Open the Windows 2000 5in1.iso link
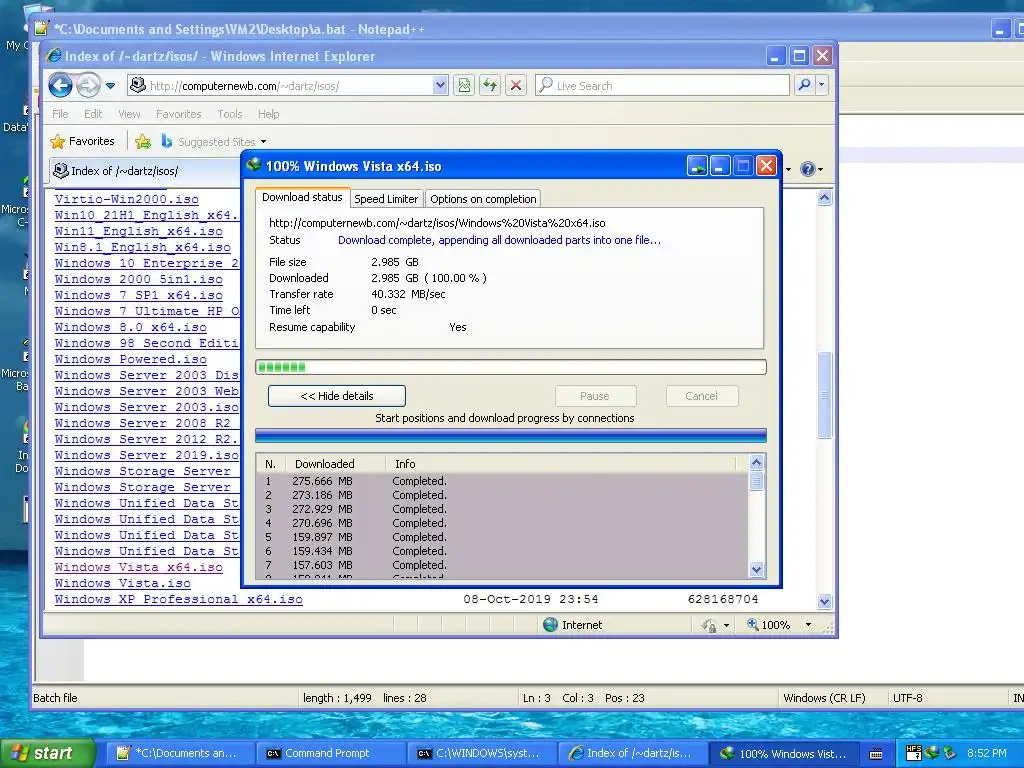The height and width of the screenshot is (768, 1024). click(138, 280)
